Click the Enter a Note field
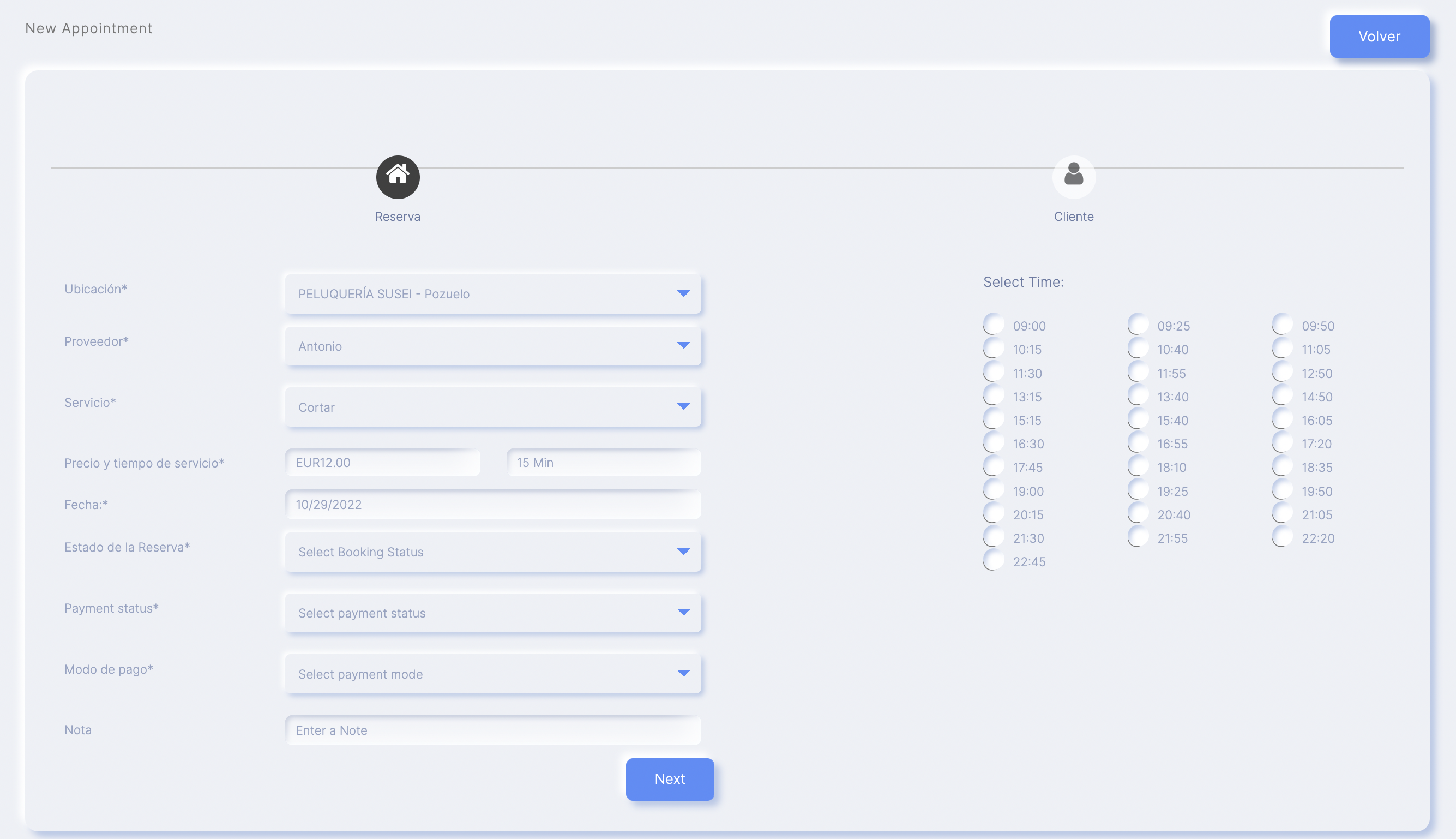The height and width of the screenshot is (839, 1456). [x=493, y=730]
